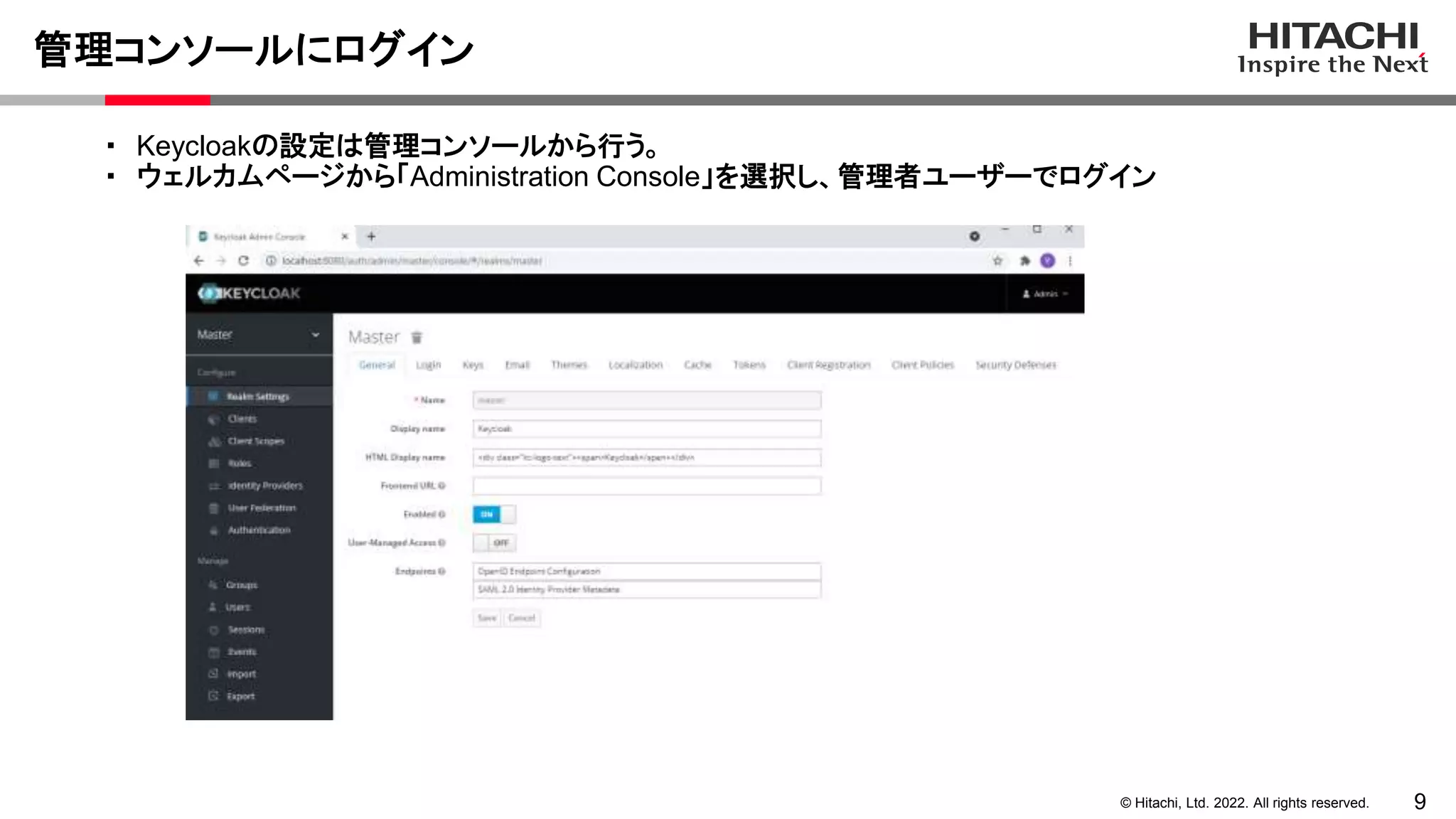The height and width of the screenshot is (819, 1456).
Task: Click the Client Scopes sidebar icon
Action: click(214, 441)
